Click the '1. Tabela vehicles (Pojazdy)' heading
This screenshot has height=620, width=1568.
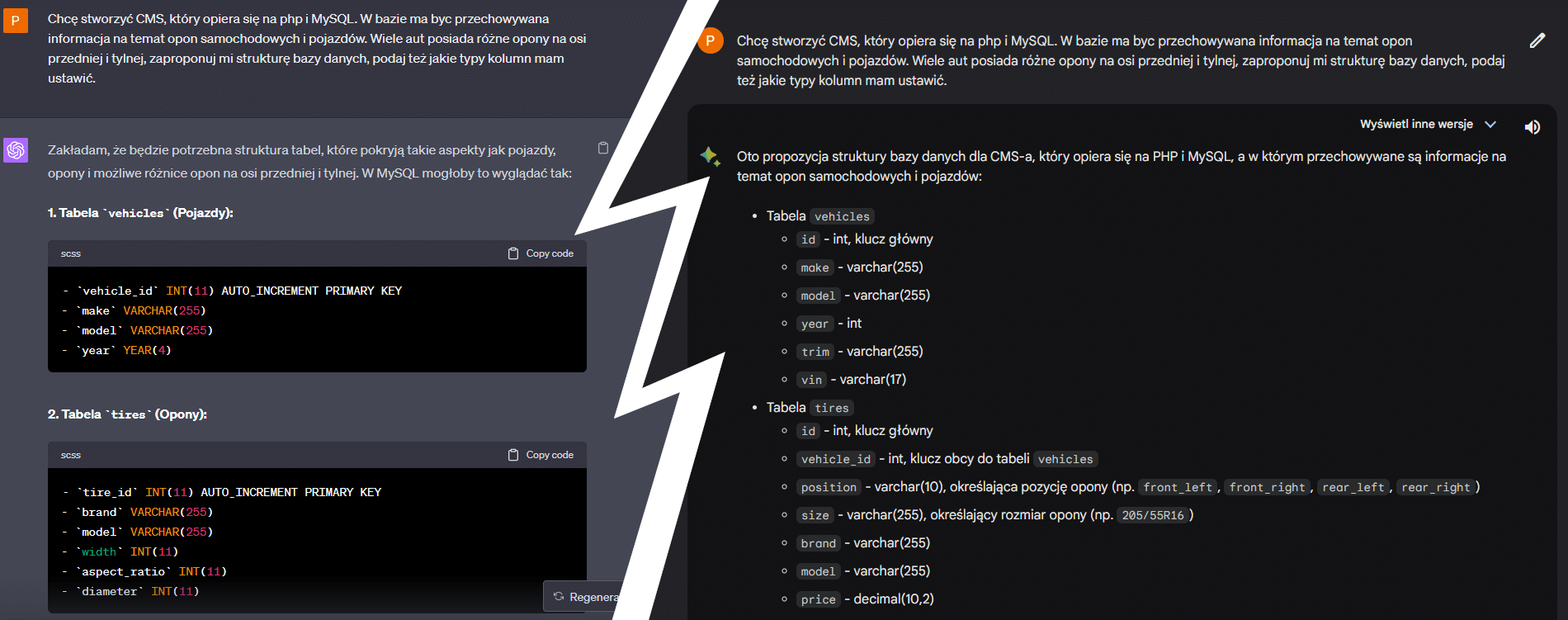[140, 213]
